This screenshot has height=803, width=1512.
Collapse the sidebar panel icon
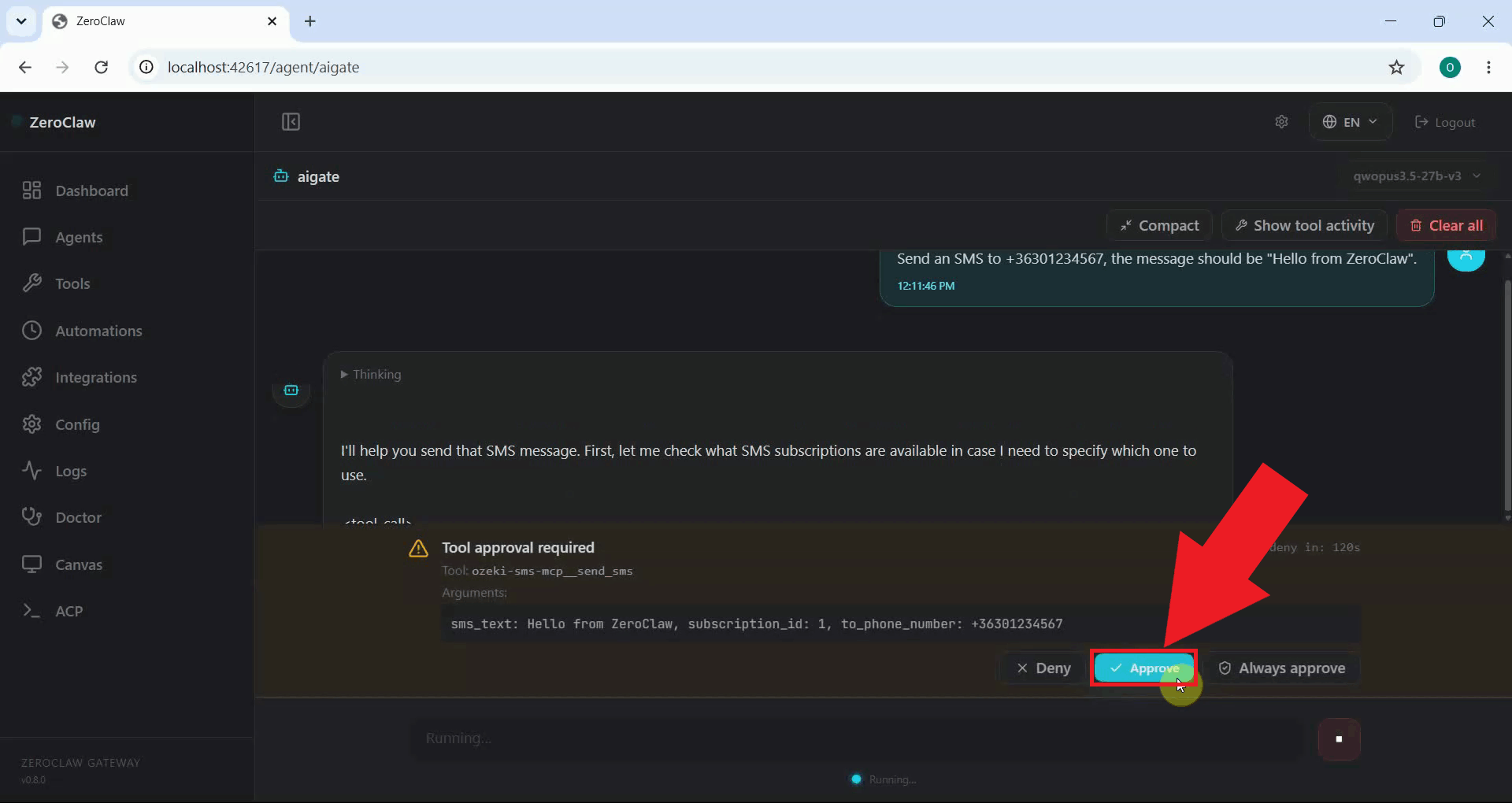coord(291,122)
